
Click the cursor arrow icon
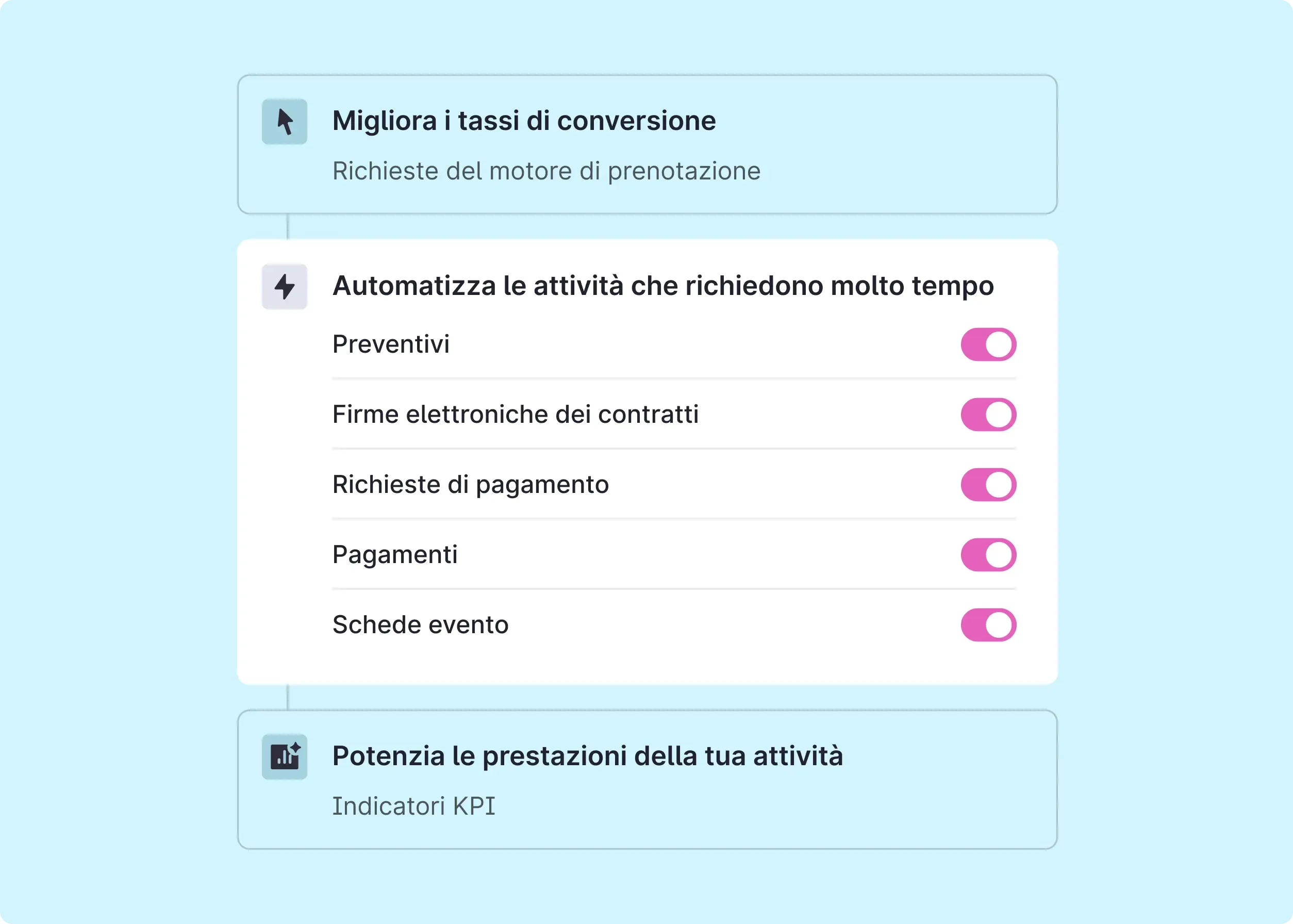pyautogui.click(x=285, y=122)
